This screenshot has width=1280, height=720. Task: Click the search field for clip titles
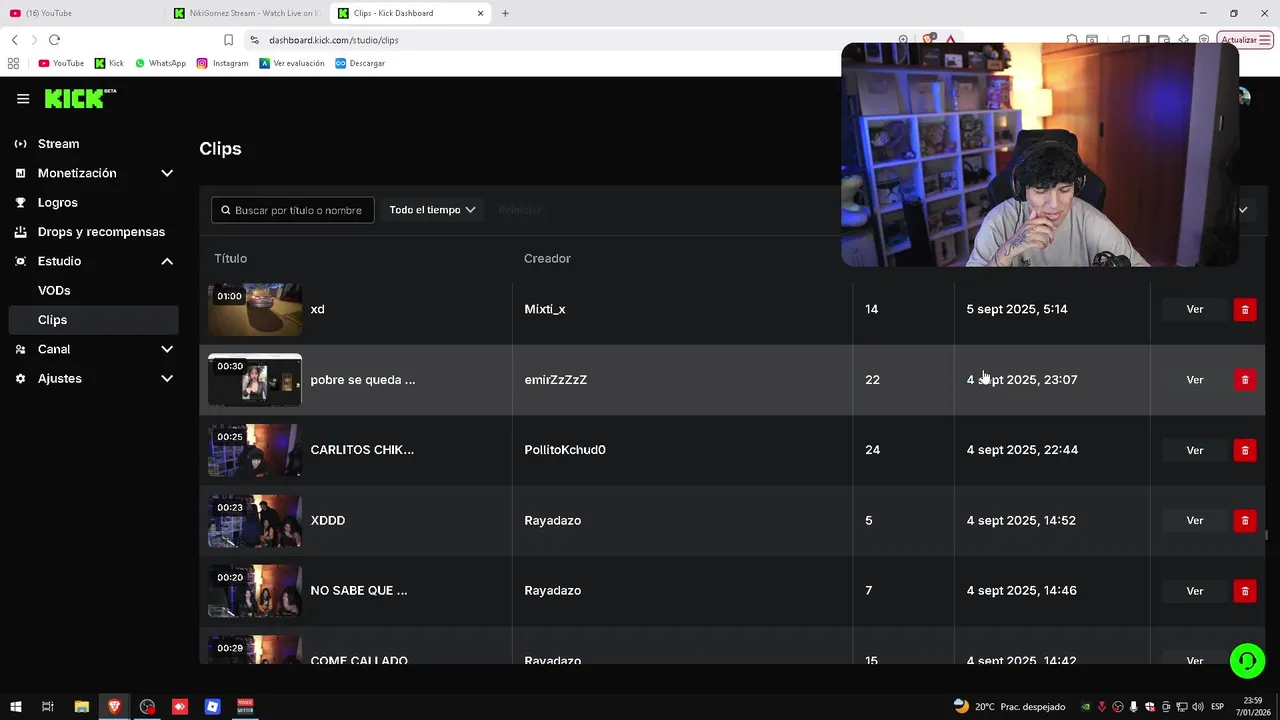click(x=293, y=210)
